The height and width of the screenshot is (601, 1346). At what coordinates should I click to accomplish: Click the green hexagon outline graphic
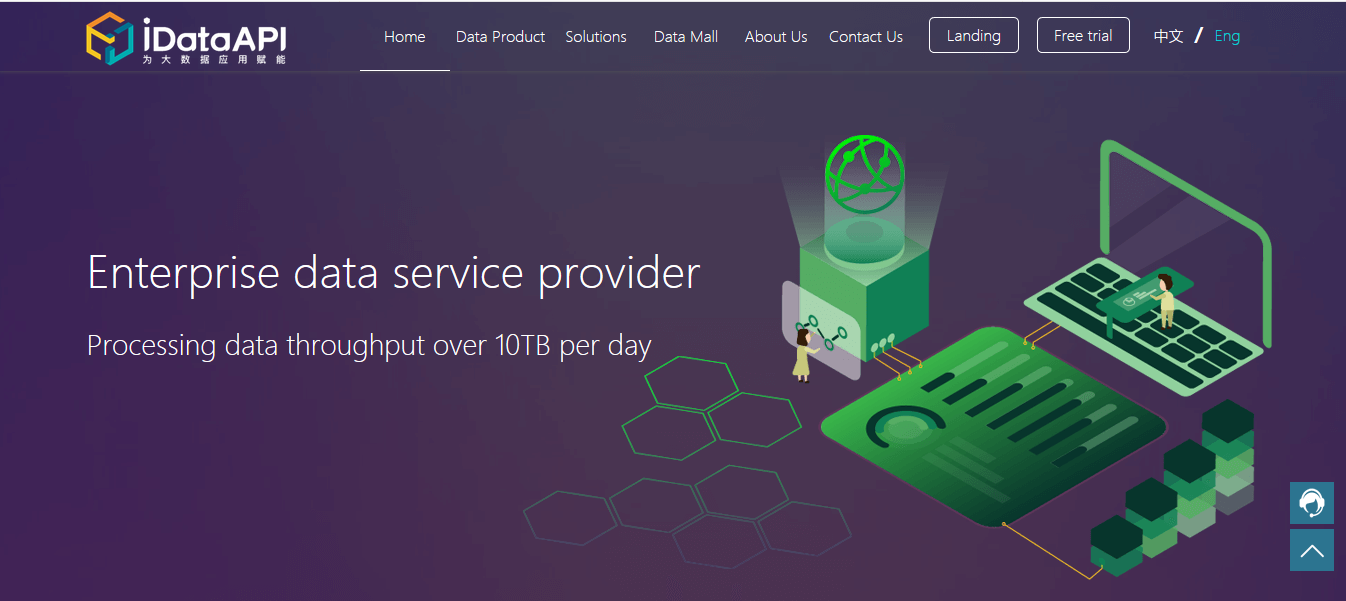[x=712, y=409]
